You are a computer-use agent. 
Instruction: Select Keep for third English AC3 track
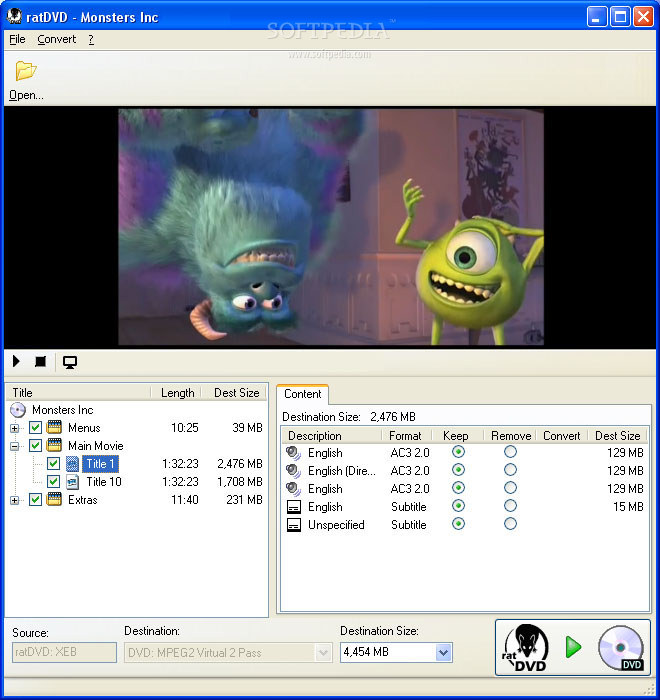458,488
